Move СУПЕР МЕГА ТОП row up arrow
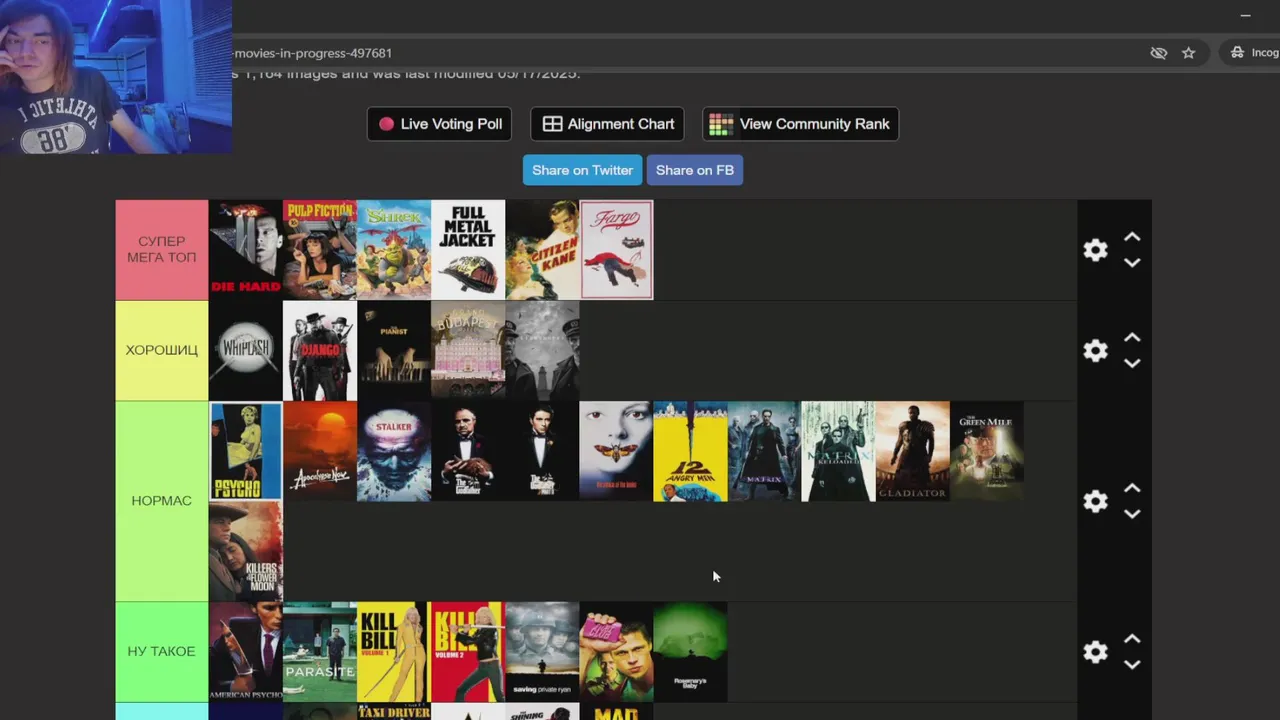 (x=1132, y=237)
